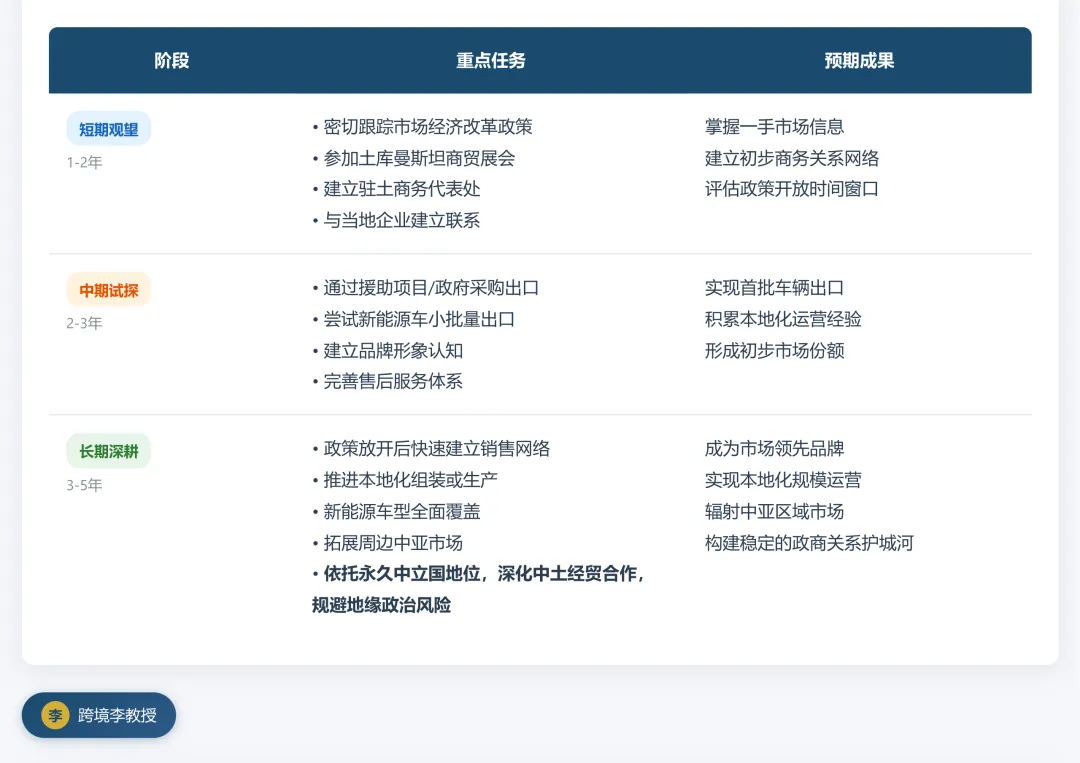Click the 密切跟踪市场经济改革政策 task item
This screenshot has height=763, width=1080.
[x=426, y=127]
